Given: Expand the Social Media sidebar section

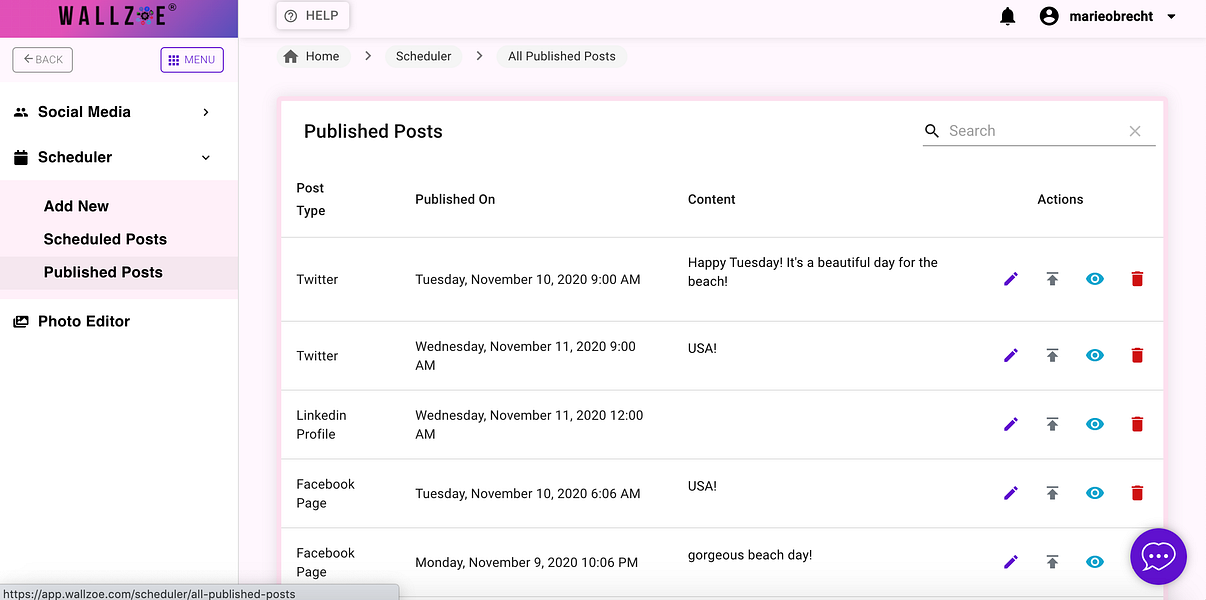Looking at the screenshot, I should click(x=206, y=112).
